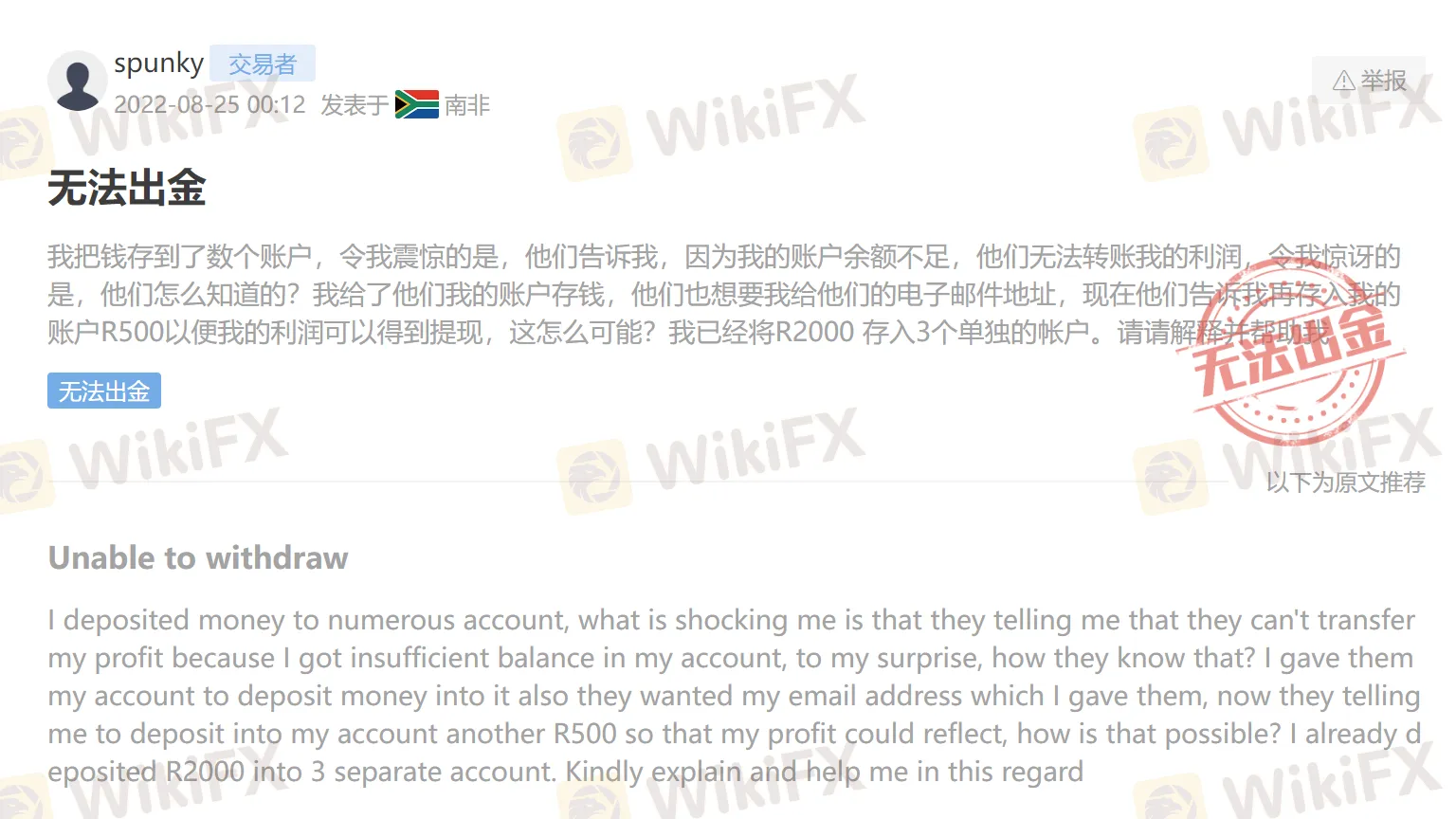
Task: Click the 以下为原文推荐 label
Action: (1345, 482)
